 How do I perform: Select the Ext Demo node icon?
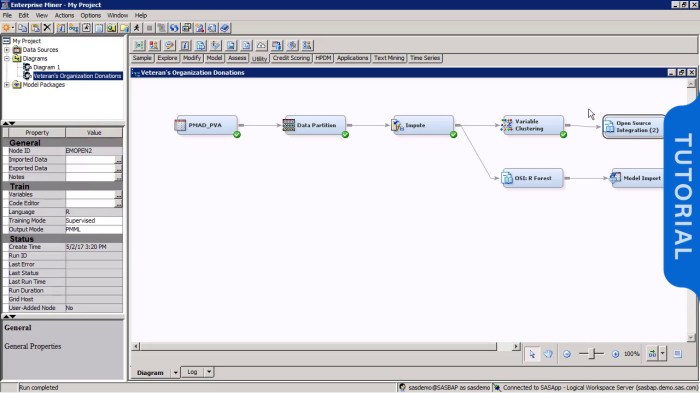point(169,45)
